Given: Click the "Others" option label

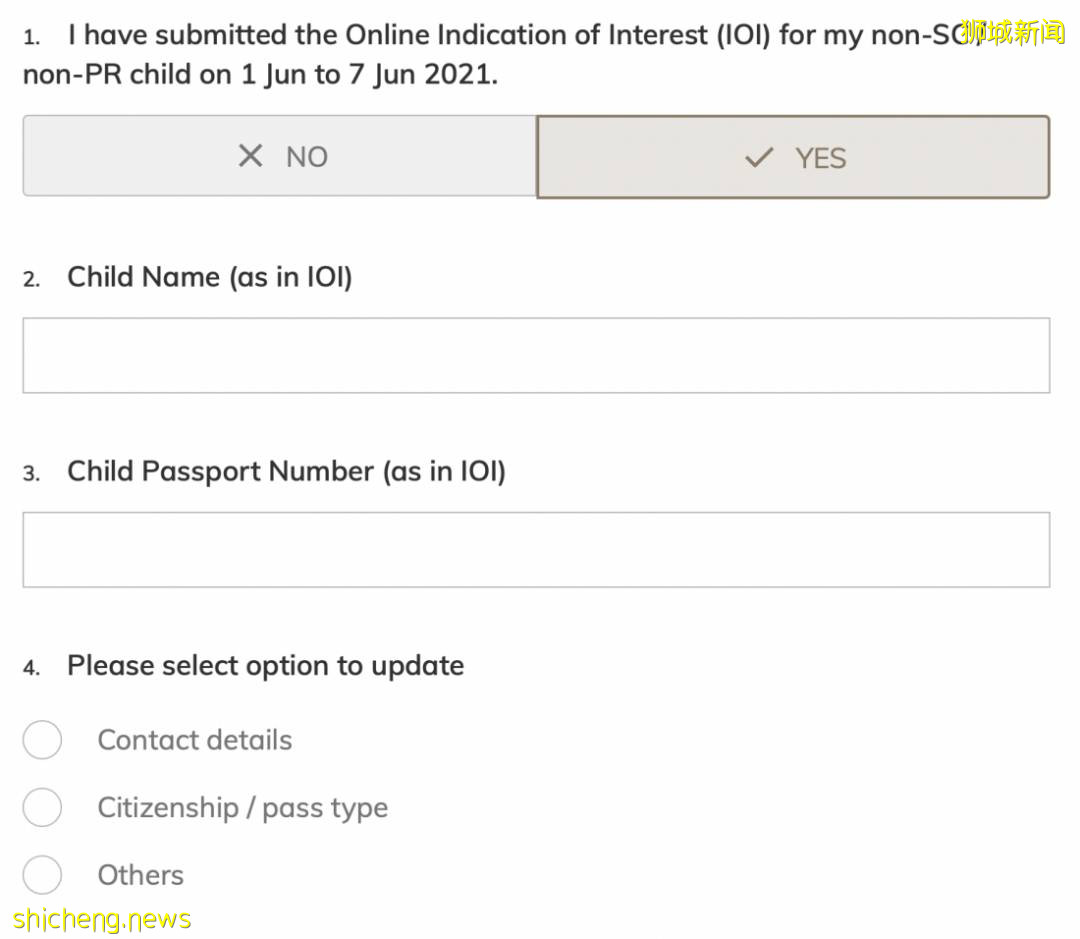Looking at the screenshot, I should tap(141, 875).
